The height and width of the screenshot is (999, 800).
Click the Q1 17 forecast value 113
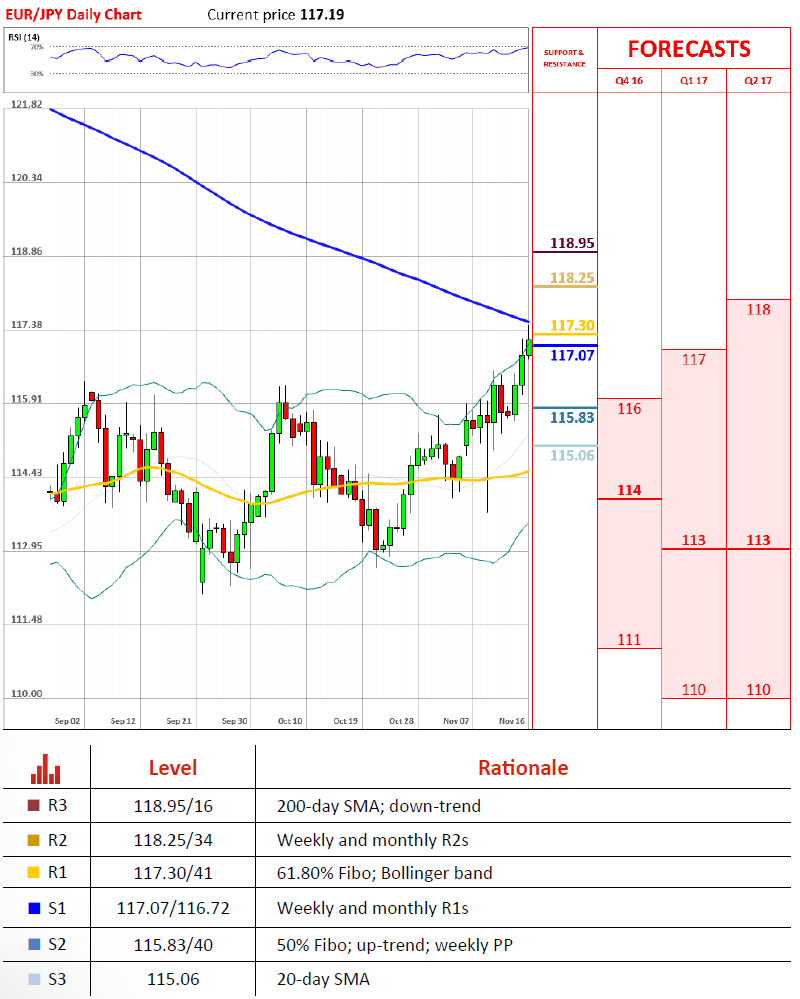pyautogui.click(x=694, y=540)
